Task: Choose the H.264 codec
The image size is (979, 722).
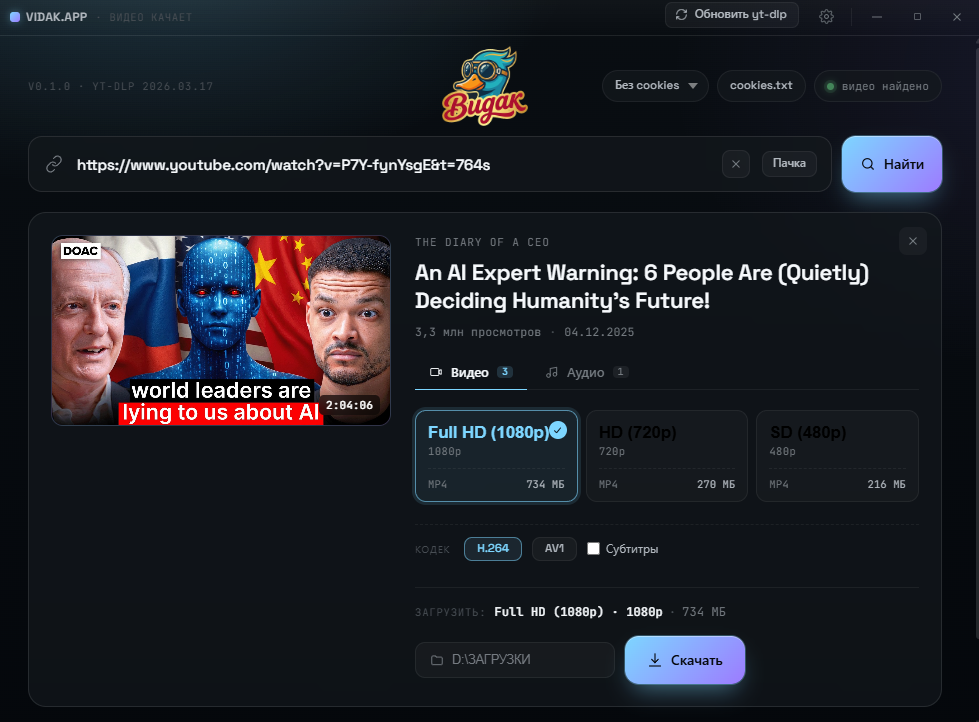Action: pyautogui.click(x=493, y=548)
